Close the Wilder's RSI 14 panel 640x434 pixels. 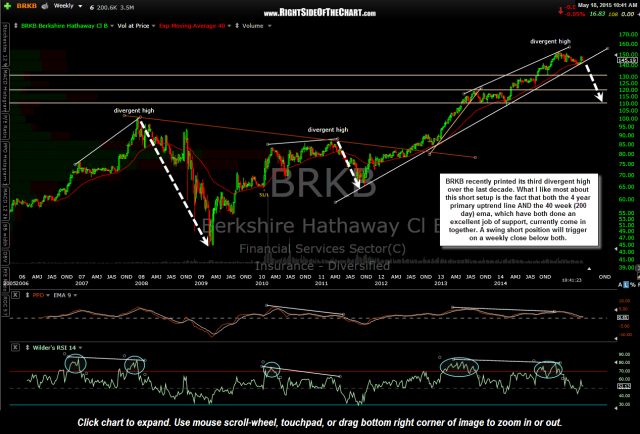[x=15, y=347]
